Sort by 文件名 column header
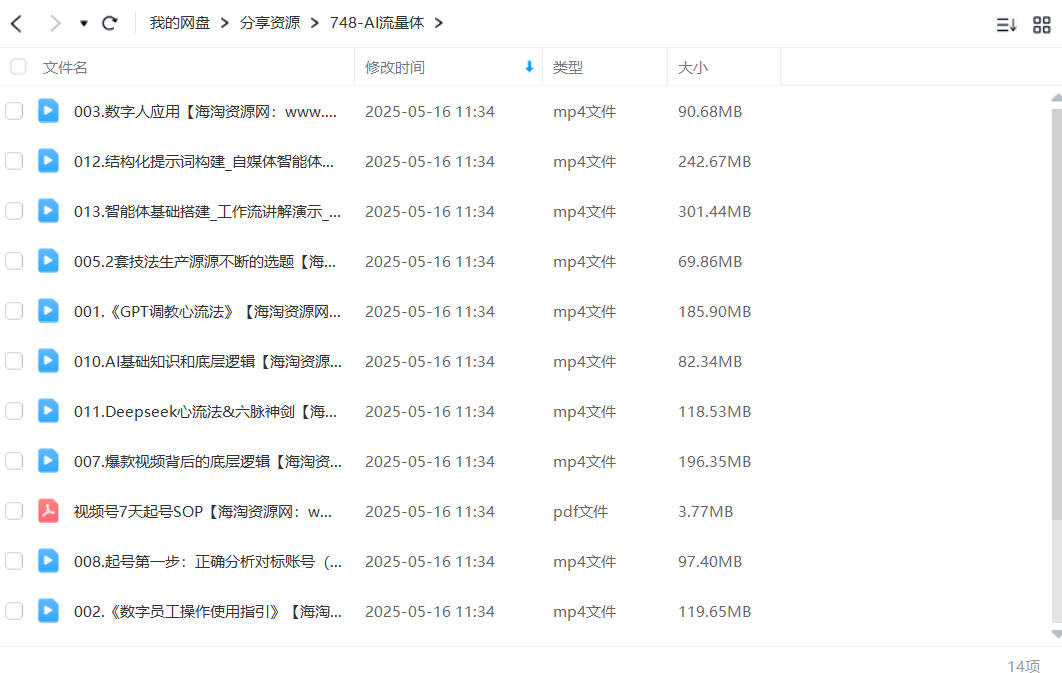1062x673 pixels. pyautogui.click(x=65, y=68)
